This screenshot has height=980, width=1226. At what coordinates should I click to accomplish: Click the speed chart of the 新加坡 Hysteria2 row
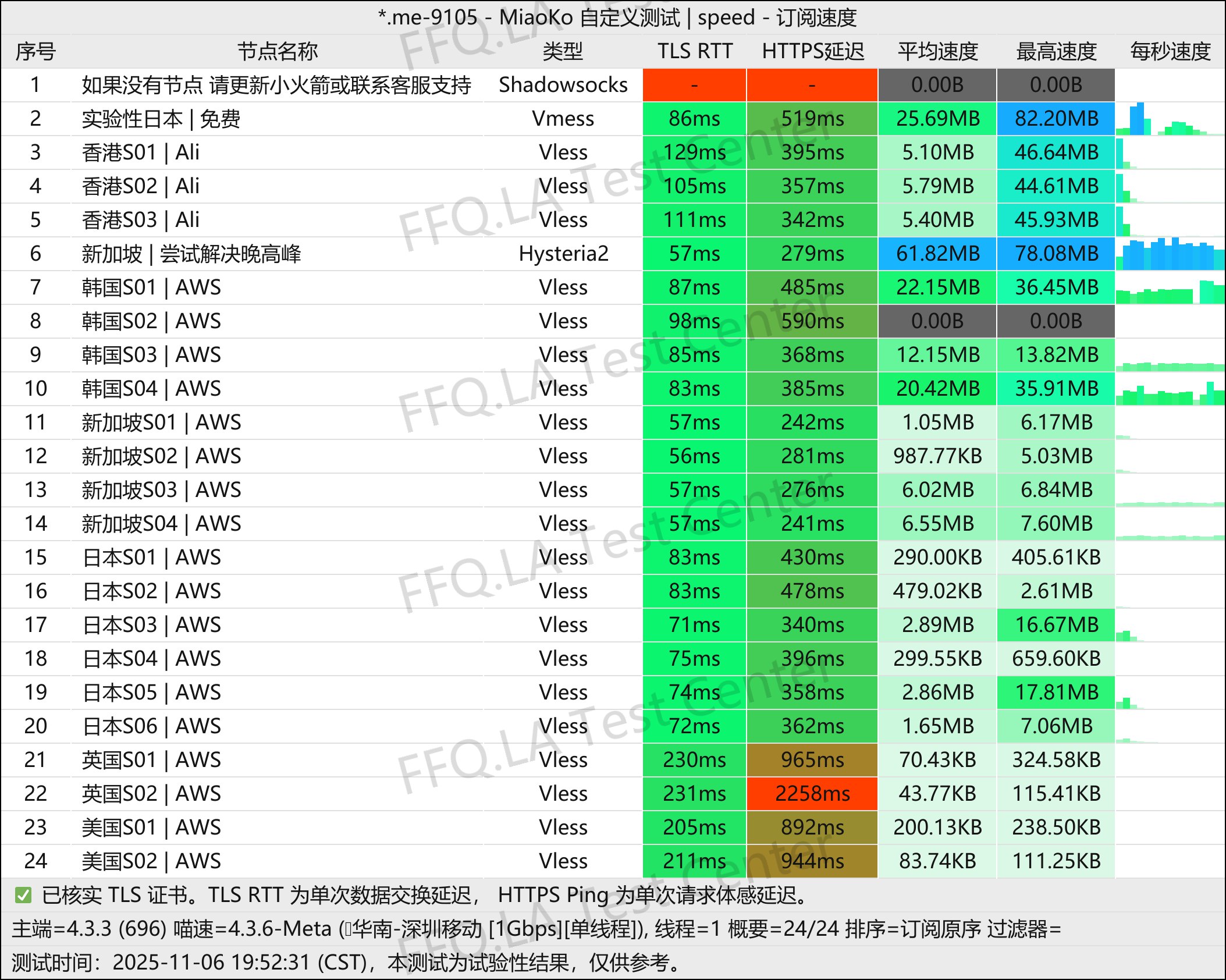[1170, 254]
